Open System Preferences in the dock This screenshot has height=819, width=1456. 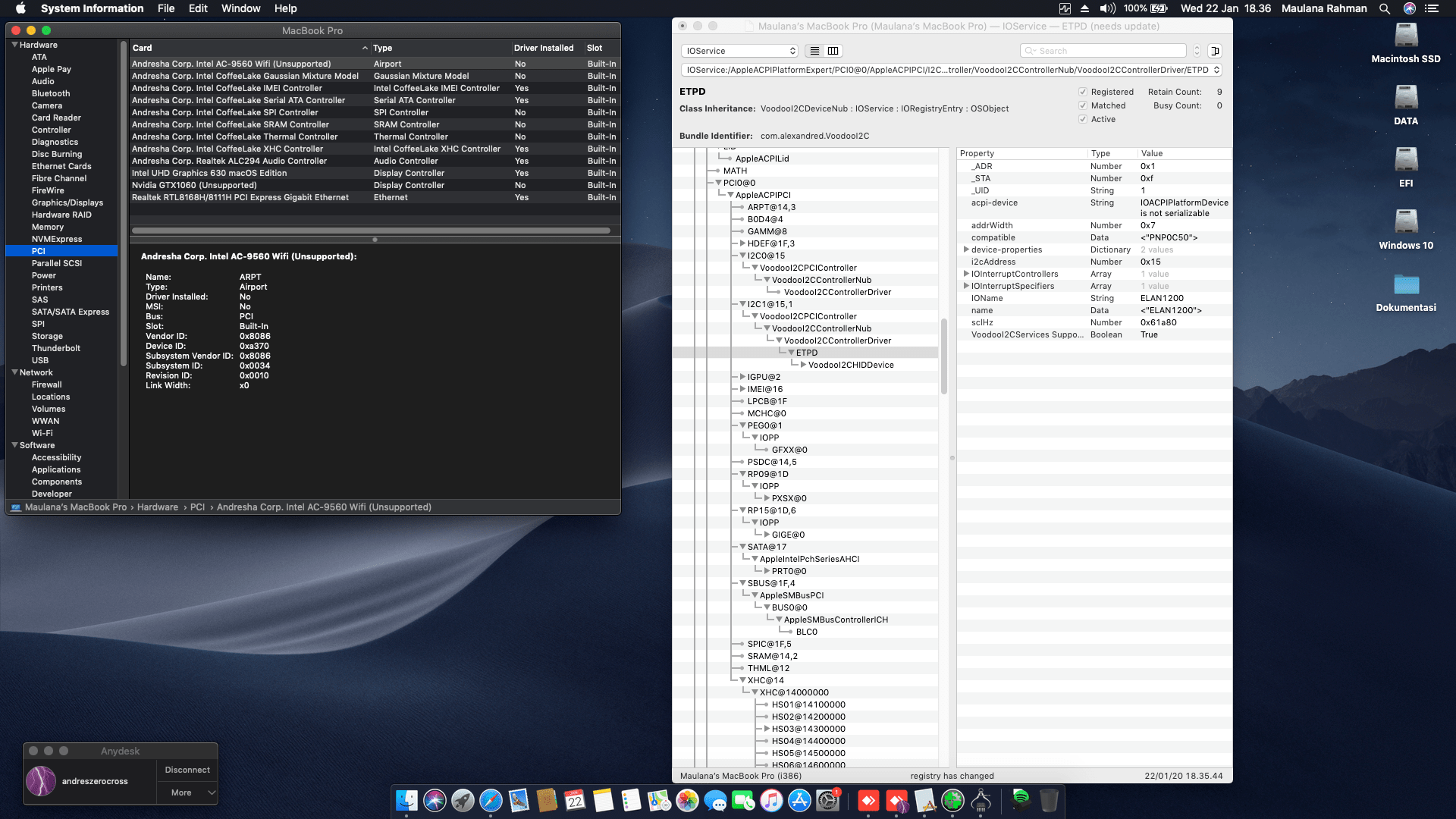click(827, 800)
